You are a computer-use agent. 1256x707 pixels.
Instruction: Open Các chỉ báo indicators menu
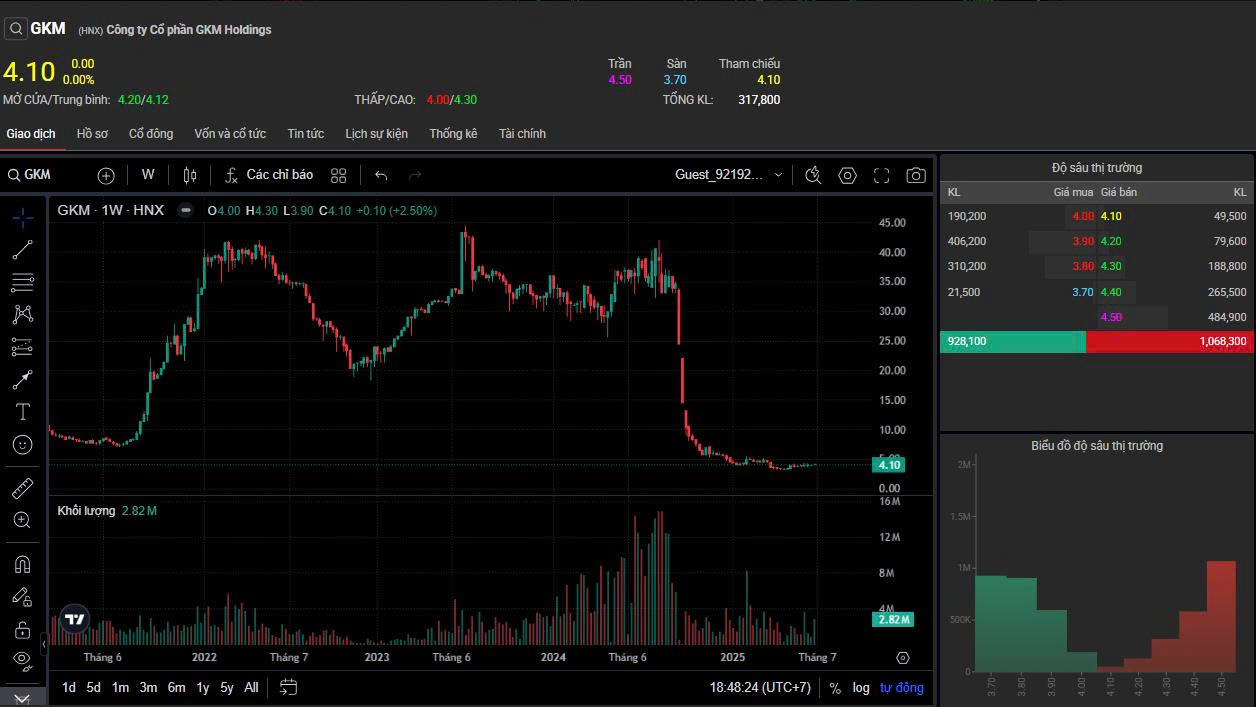pyautogui.click(x=269, y=175)
